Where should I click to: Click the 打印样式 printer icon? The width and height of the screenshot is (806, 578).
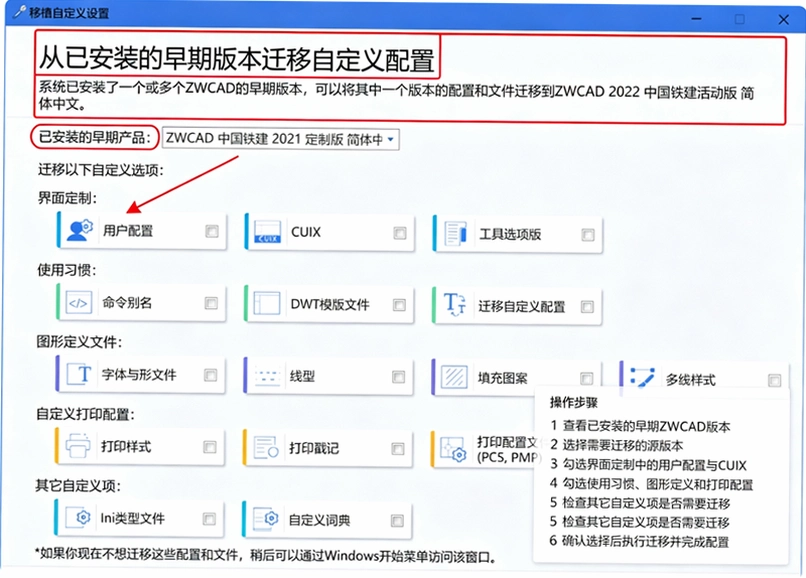pyautogui.click(x=78, y=446)
